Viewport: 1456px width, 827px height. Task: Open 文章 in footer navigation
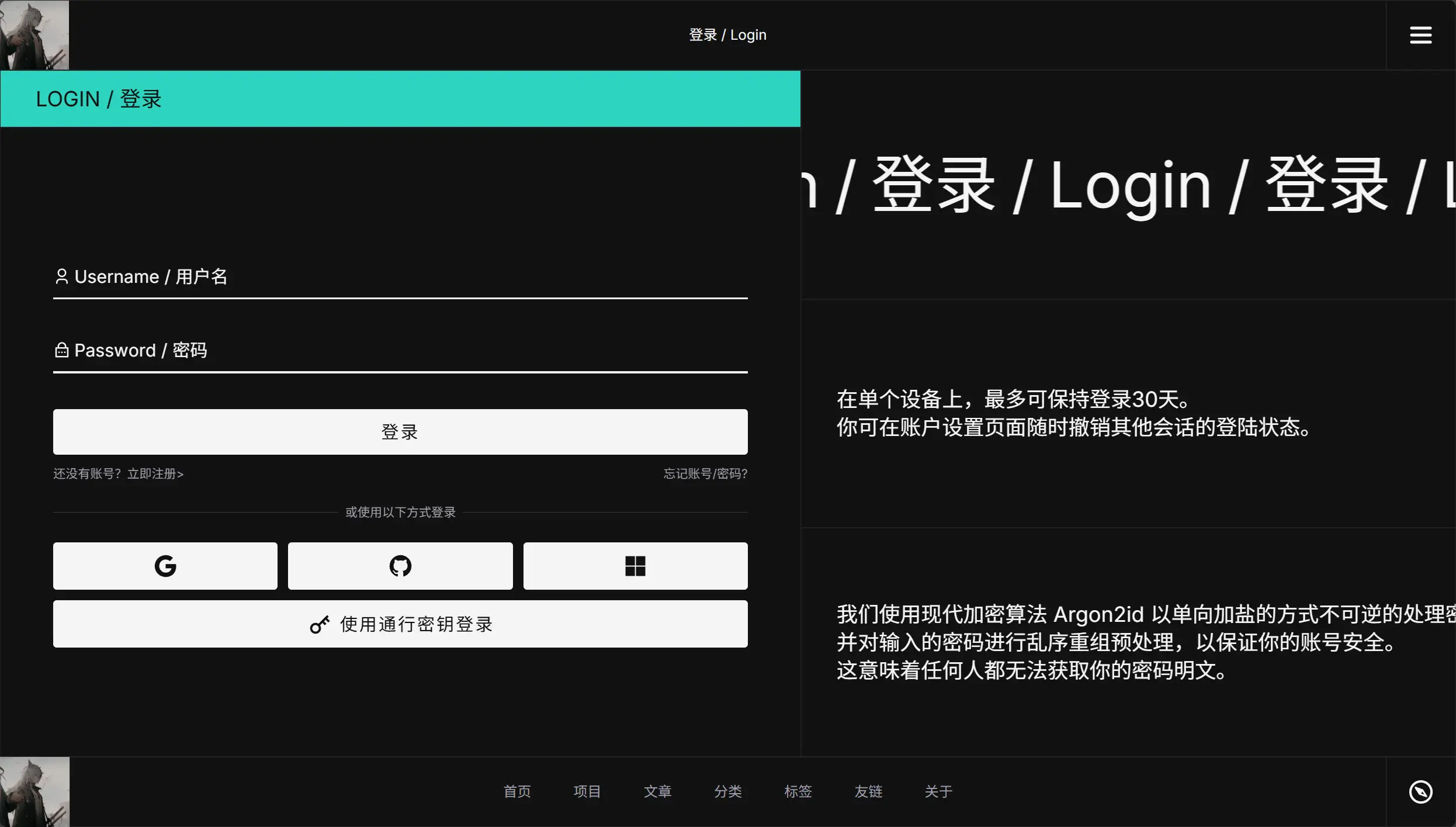coord(657,791)
